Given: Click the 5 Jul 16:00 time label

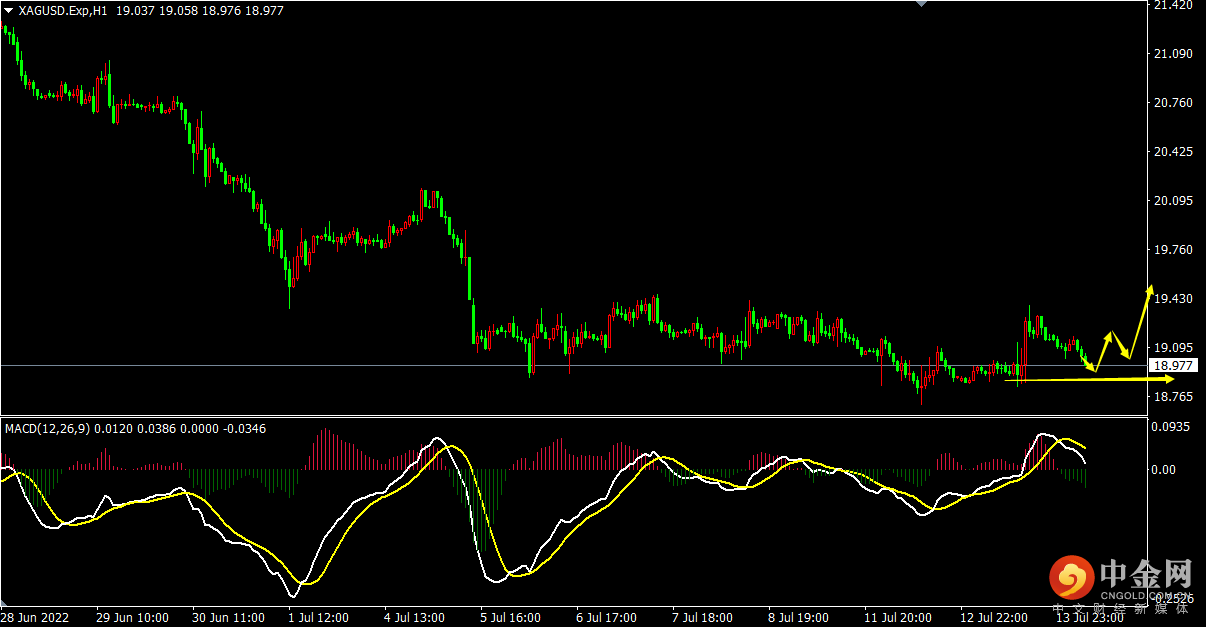Looking at the screenshot, I should [x=511, y=617].
